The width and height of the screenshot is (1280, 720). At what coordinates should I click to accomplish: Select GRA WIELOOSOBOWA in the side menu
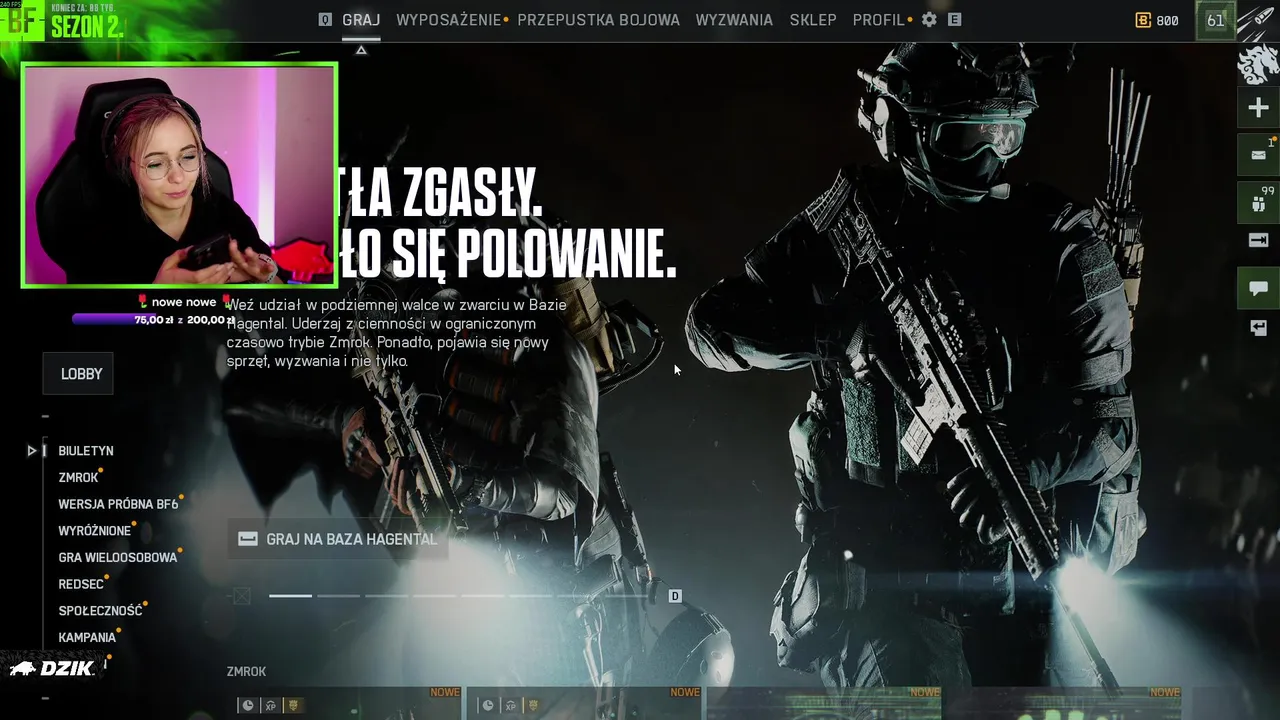118,558
